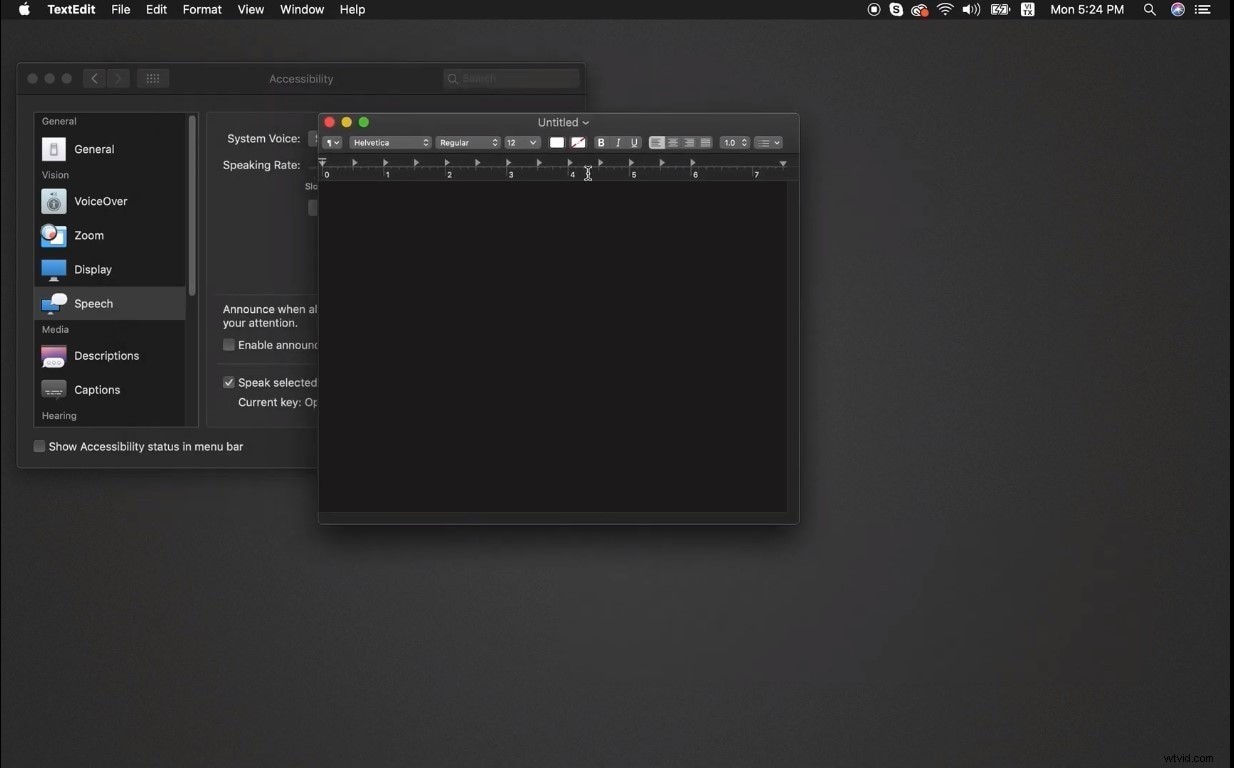Screen dimensions: 1234x768
Task: Click the Show All grid icon
Action: coord(152,78)
